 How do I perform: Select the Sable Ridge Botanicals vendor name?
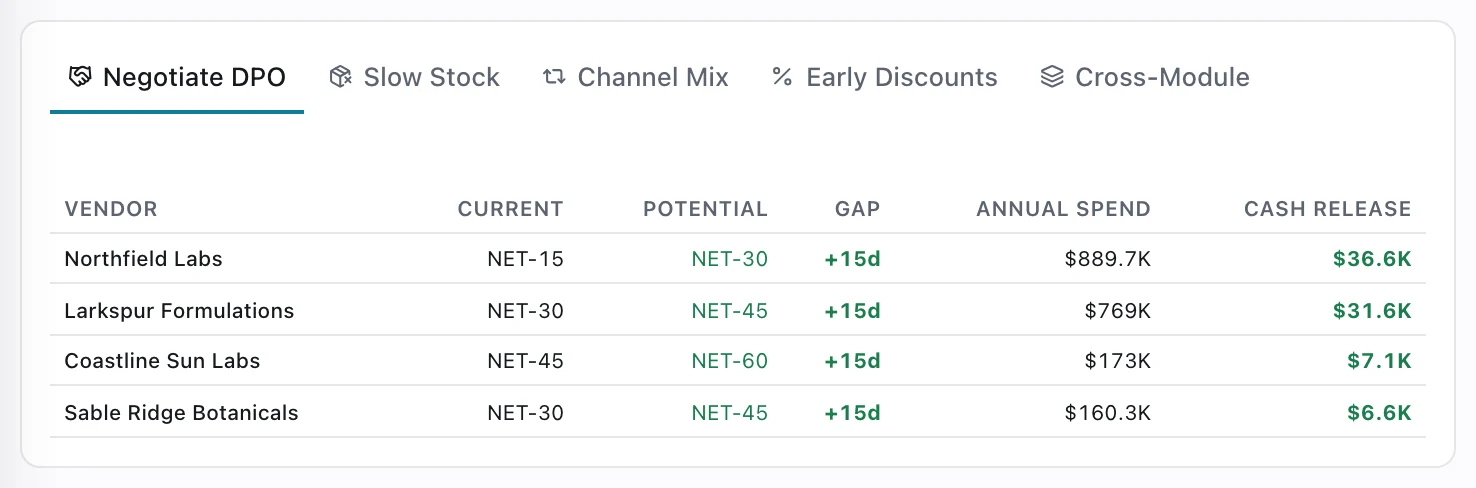click(x=181, y=412)
